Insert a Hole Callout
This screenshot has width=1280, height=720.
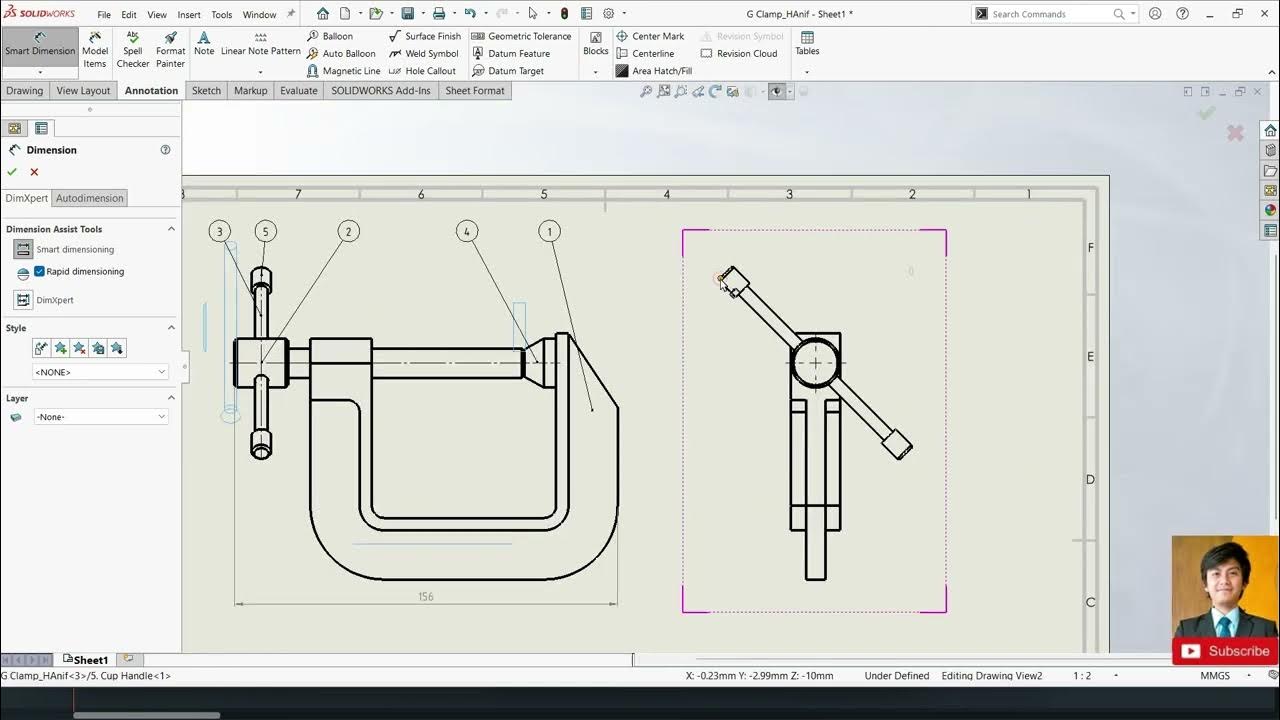(x=422, y=71)
